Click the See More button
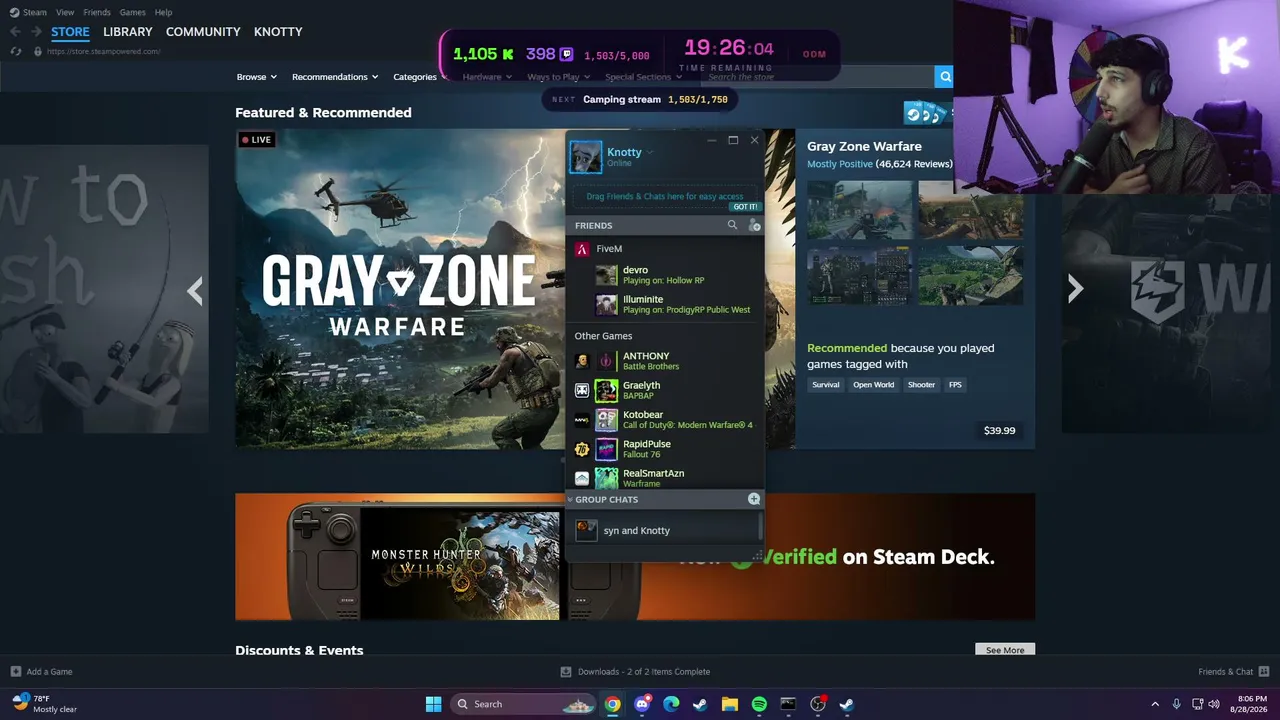 (x=1005, y=650)
